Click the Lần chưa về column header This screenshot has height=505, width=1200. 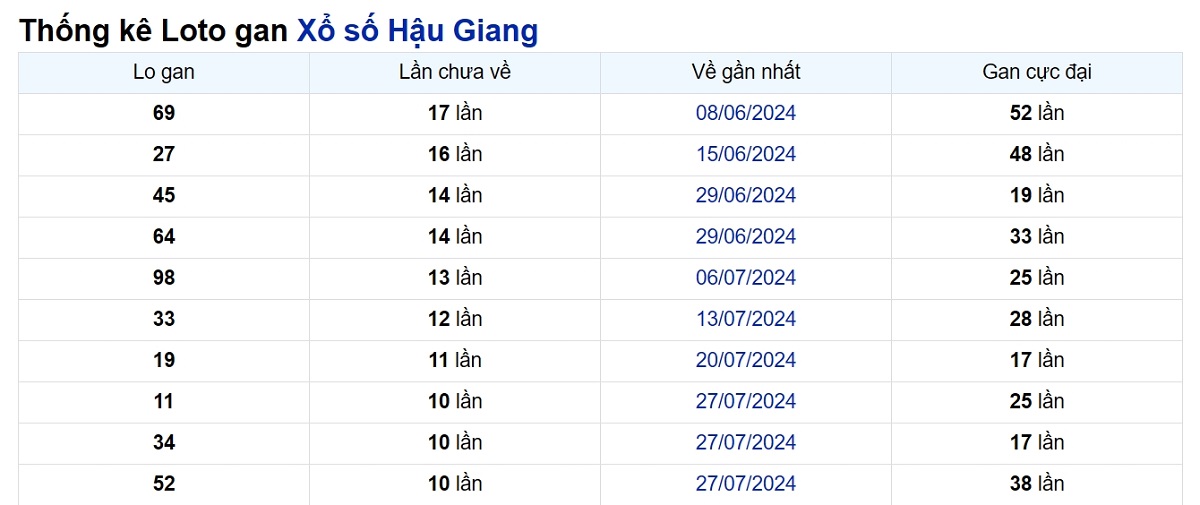(455, 72)
